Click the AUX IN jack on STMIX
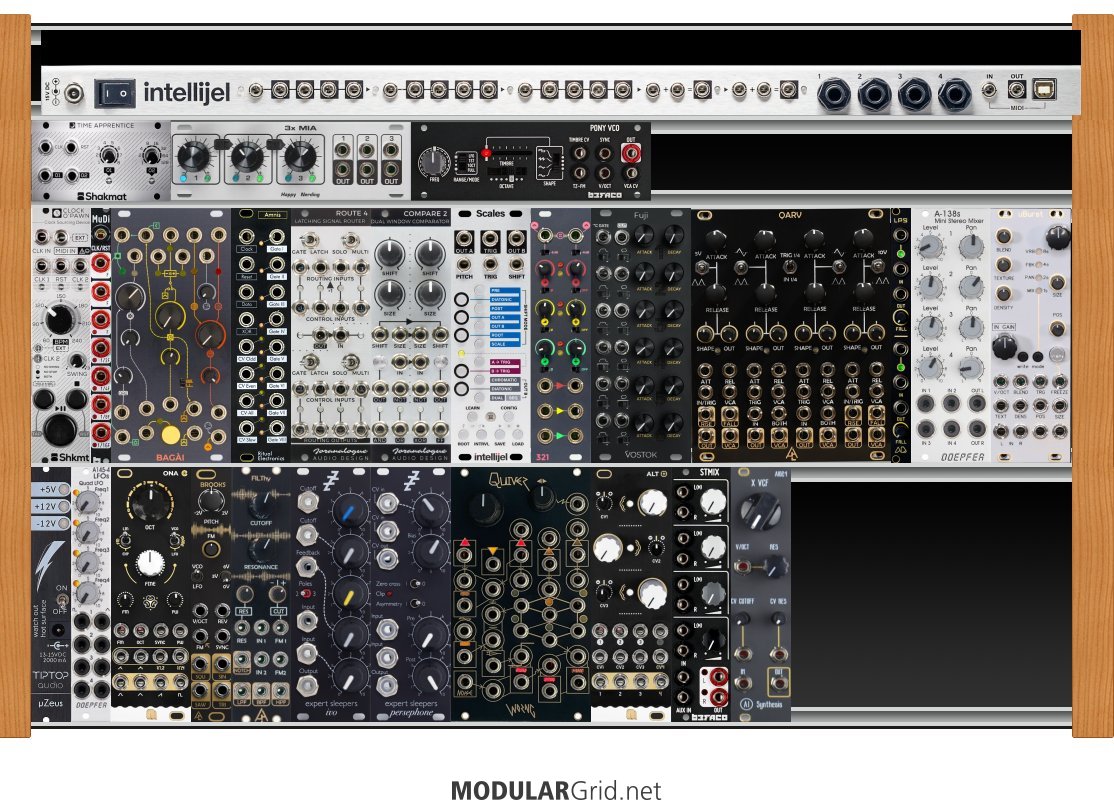1114x812 pixels. tap(683, 697)
